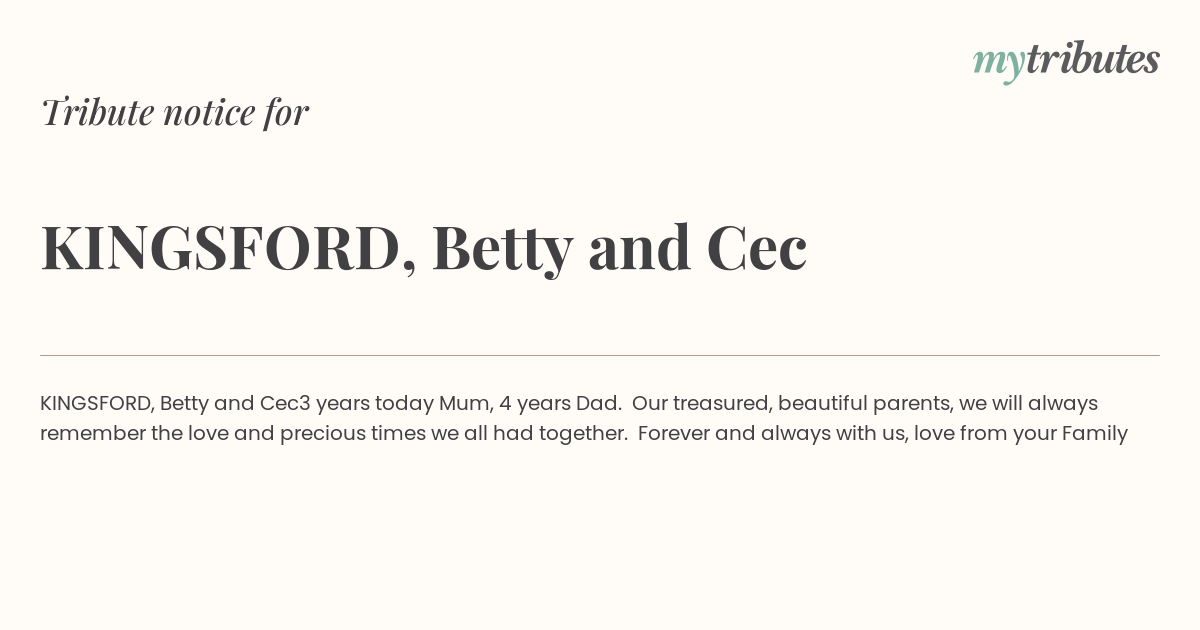Screen dimensions: 1200x630
Task: Click the phrase 'Our treasured, beautiful parents'
Action: point(792,404)
